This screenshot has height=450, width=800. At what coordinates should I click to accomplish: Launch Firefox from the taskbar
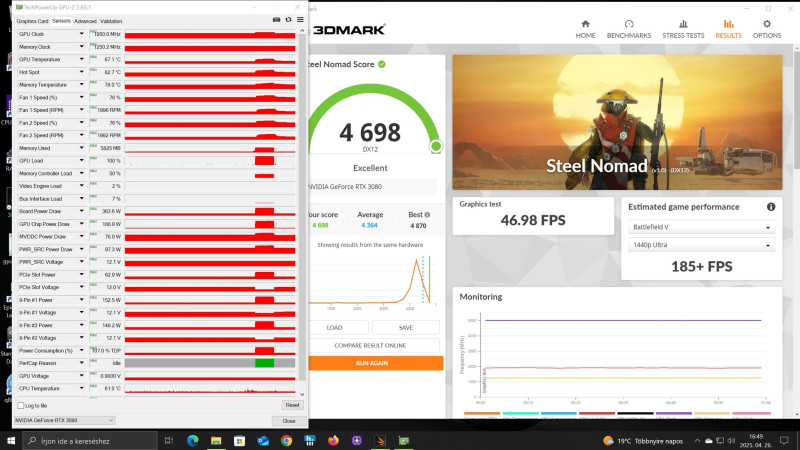click(333, 440)
